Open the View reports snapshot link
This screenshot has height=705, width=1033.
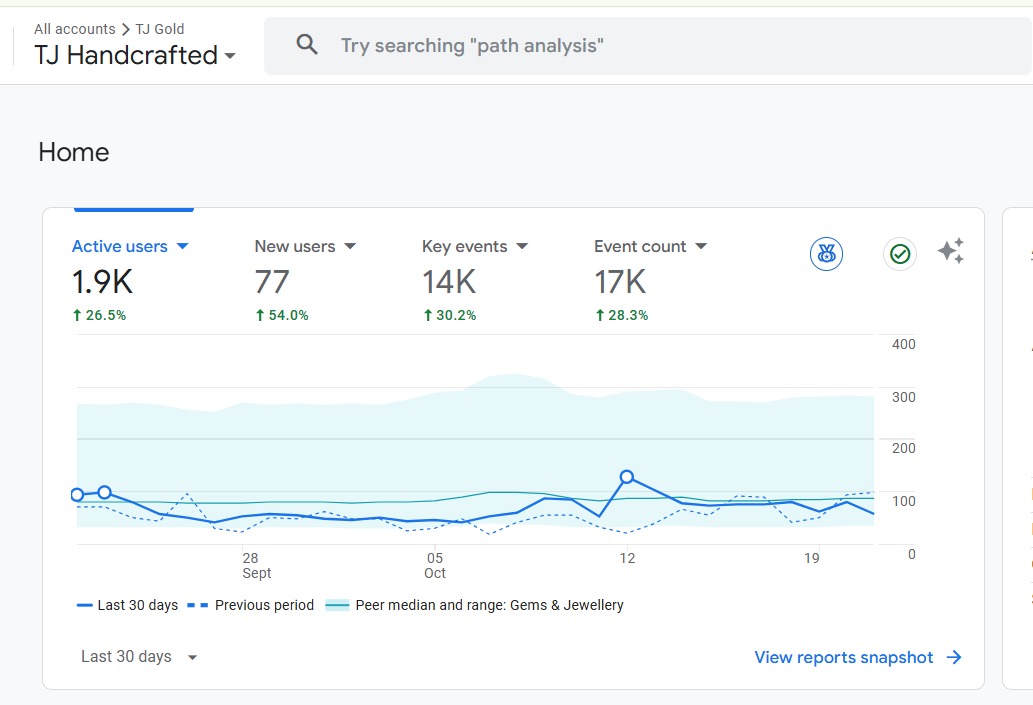click(843, 657)
